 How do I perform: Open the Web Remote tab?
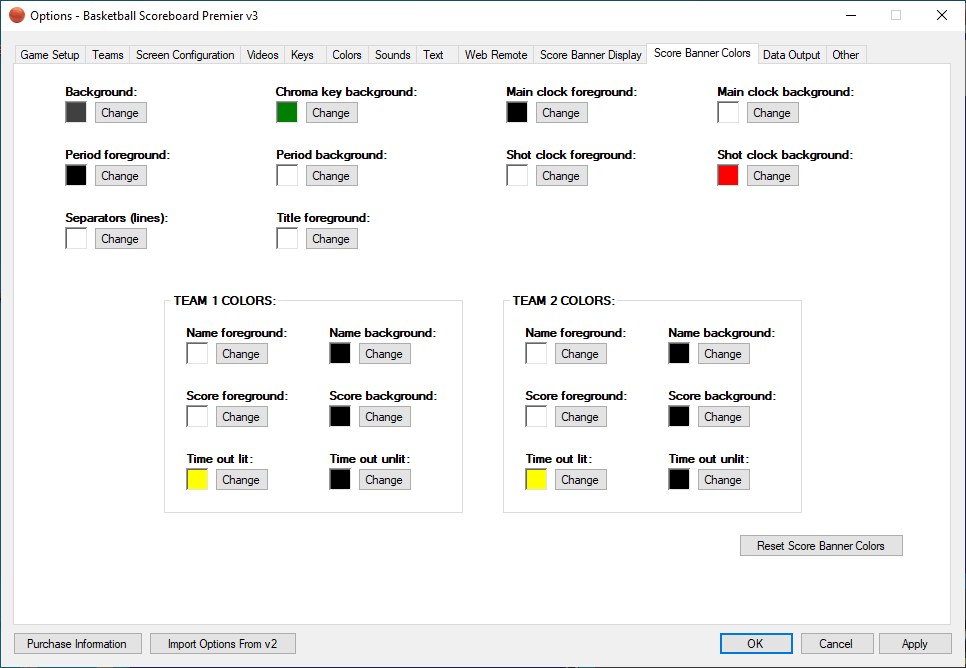pyautogui.click(x=496, y=55)
